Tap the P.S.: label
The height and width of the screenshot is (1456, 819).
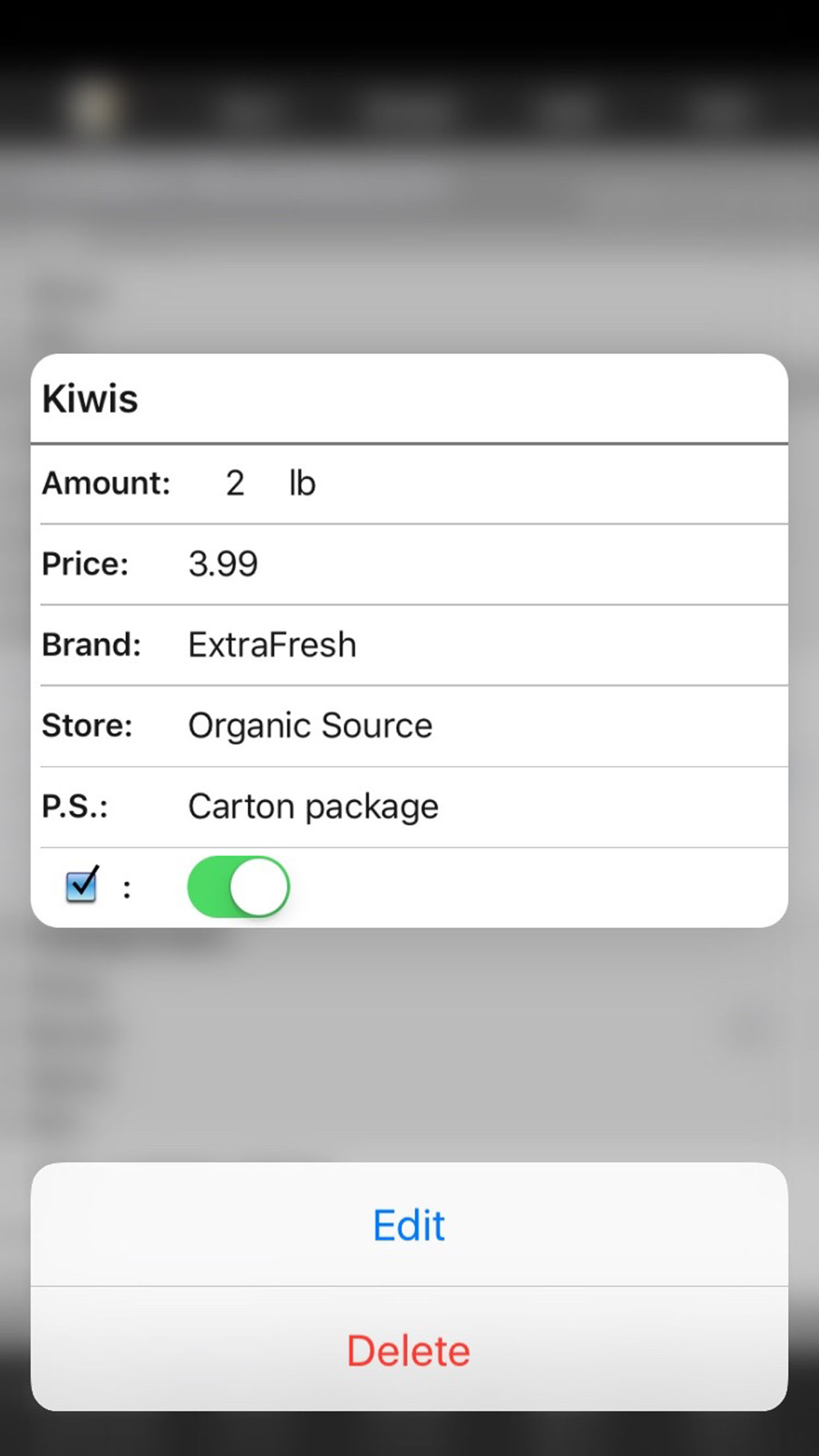(75, 807)
